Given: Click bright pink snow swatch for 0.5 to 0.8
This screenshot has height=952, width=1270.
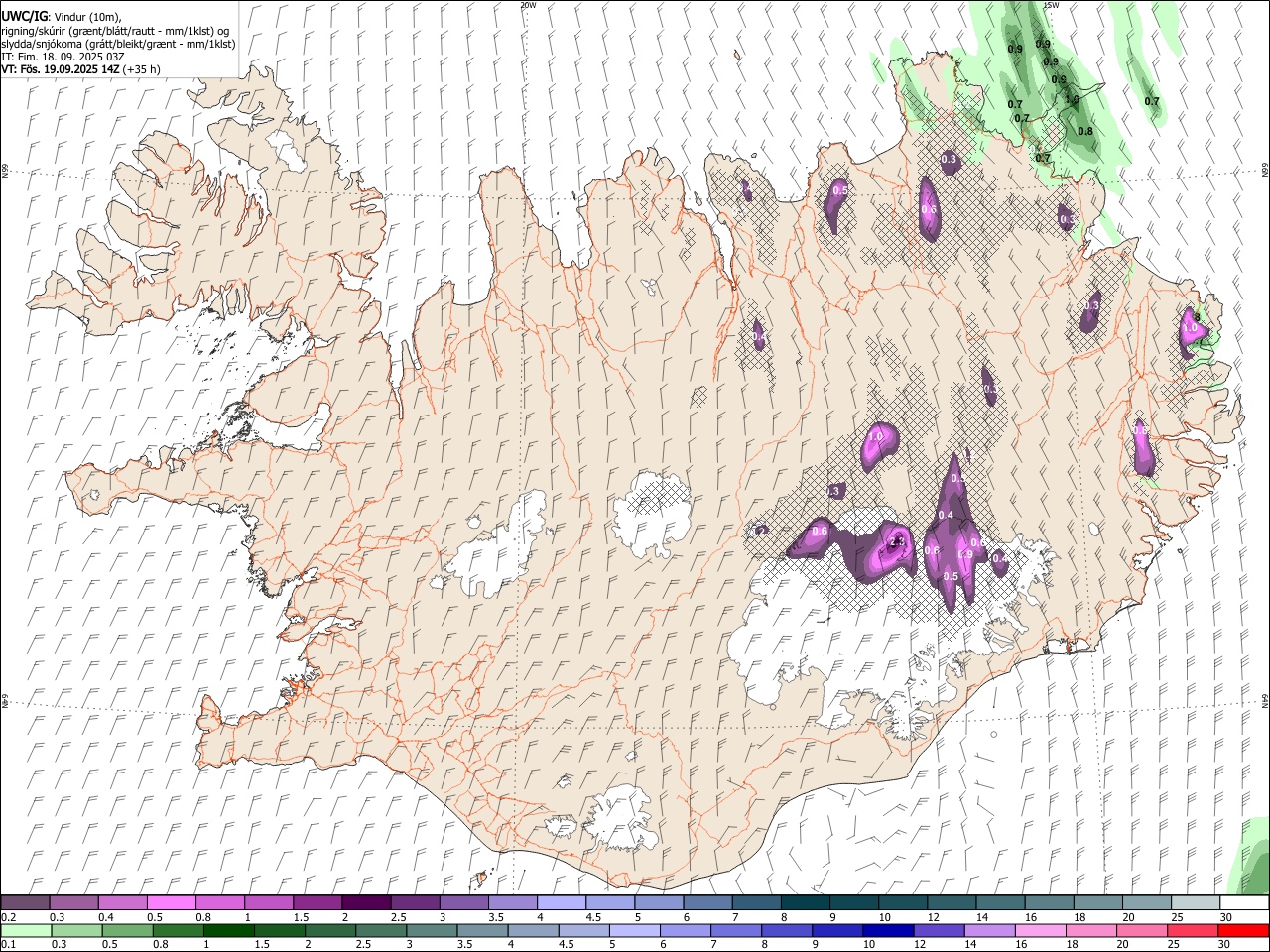Looking at the screenshot, I should tap(172, 902).
